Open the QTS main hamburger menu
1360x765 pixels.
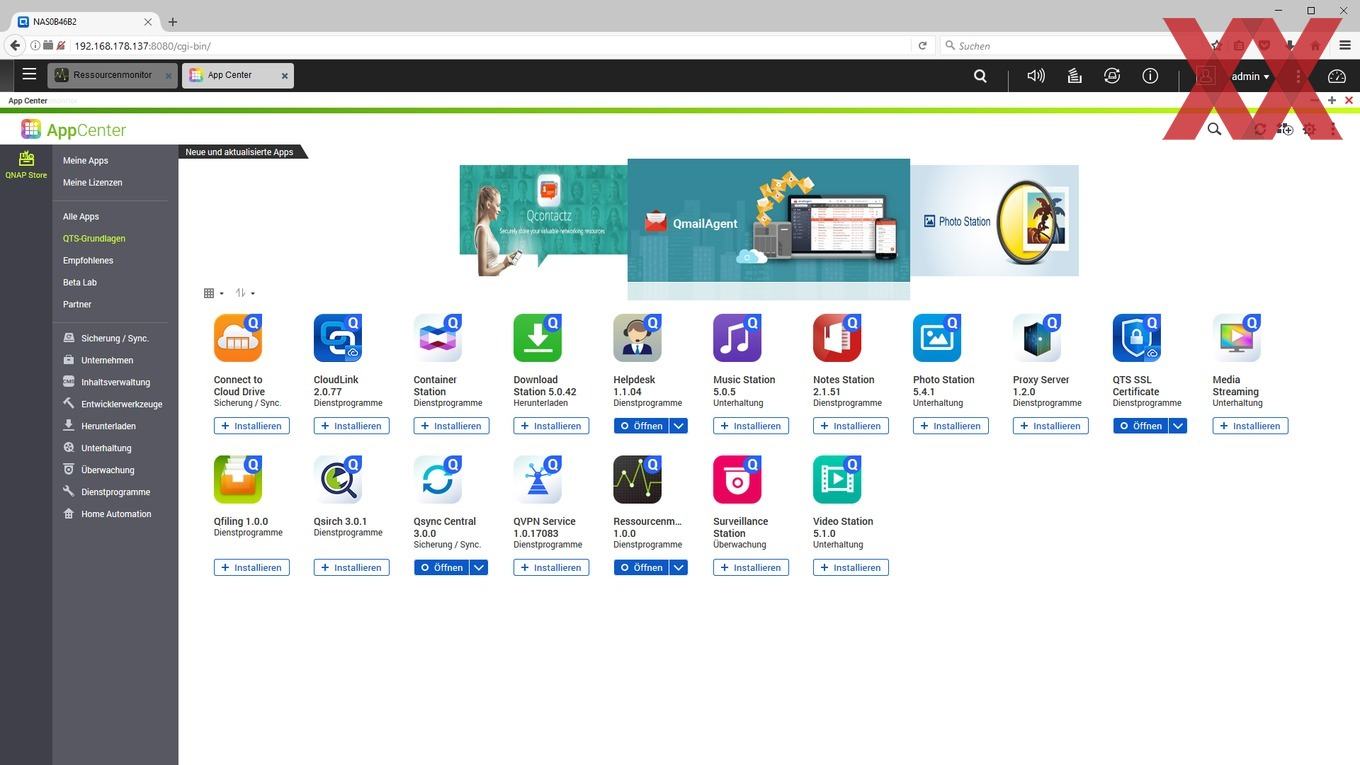point(29,74)
